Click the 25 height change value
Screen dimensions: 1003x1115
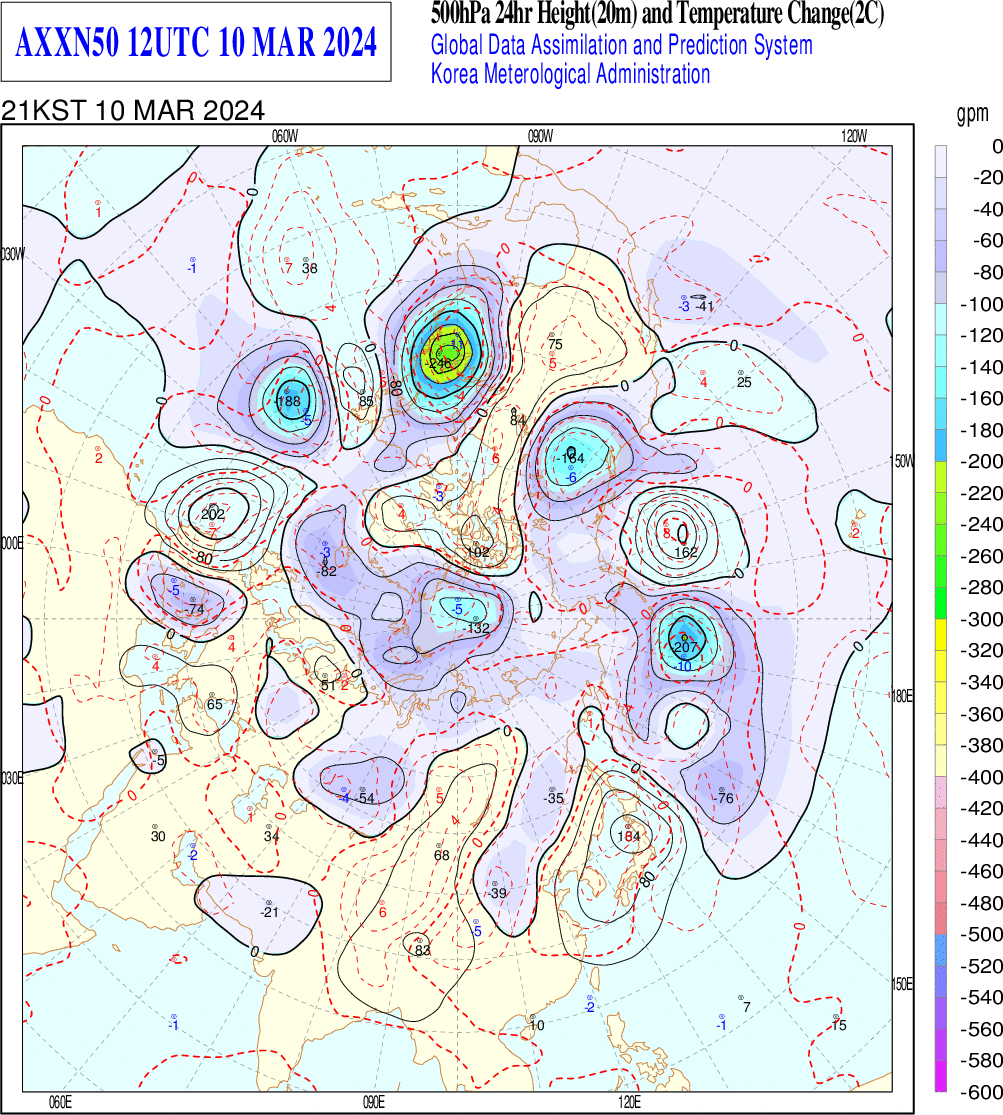point(744,383)
